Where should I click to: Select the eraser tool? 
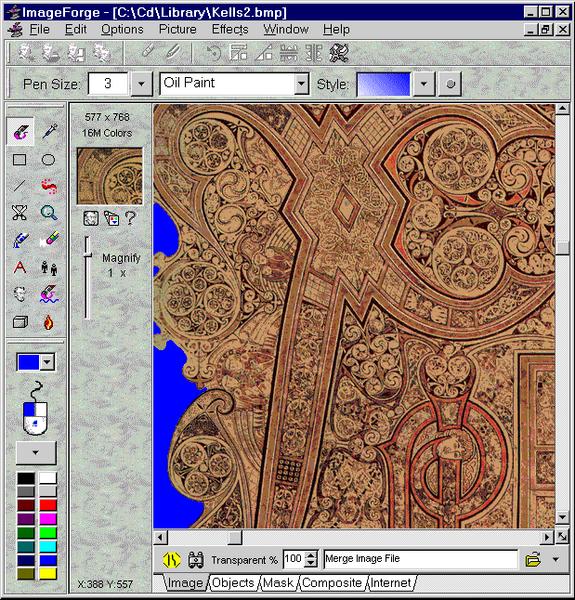tap(49, 240)
